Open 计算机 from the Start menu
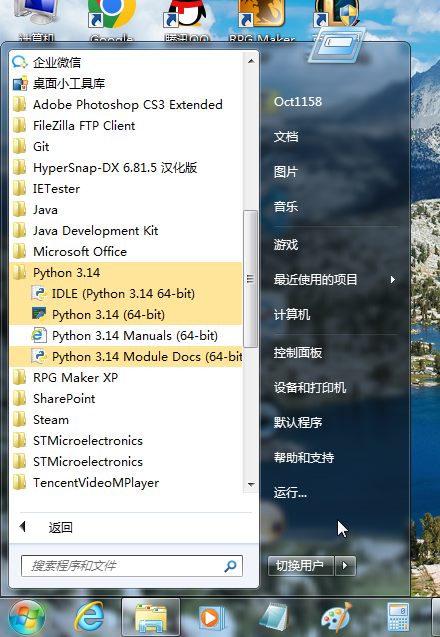The image size is (440, 637). [x=292, y=314]
